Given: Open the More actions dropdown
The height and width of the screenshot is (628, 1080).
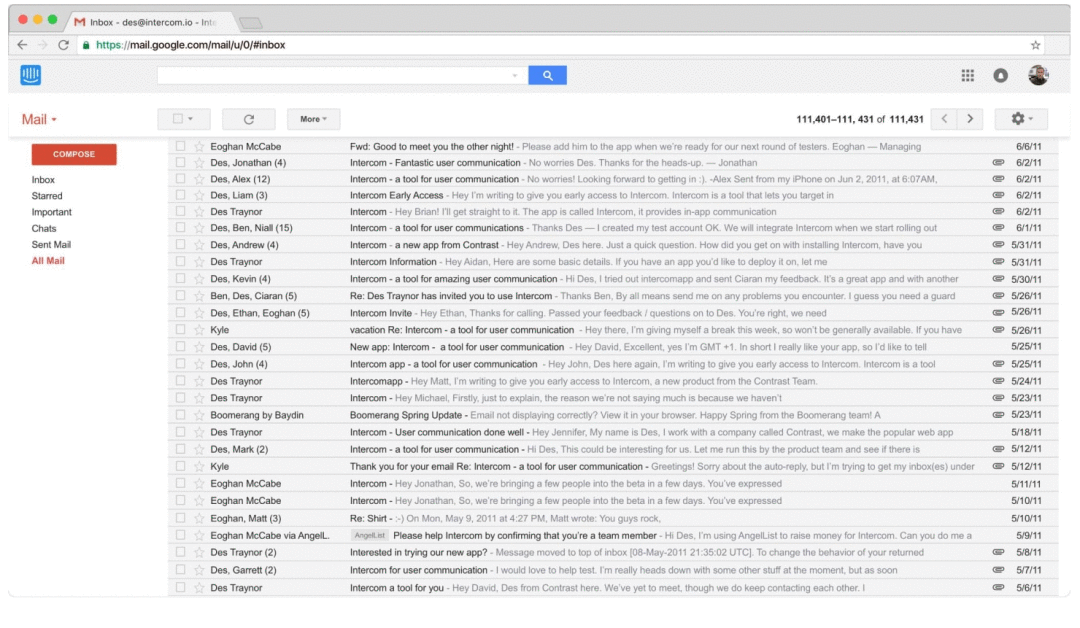Looking at the screenshot, I should coord(313,119).
